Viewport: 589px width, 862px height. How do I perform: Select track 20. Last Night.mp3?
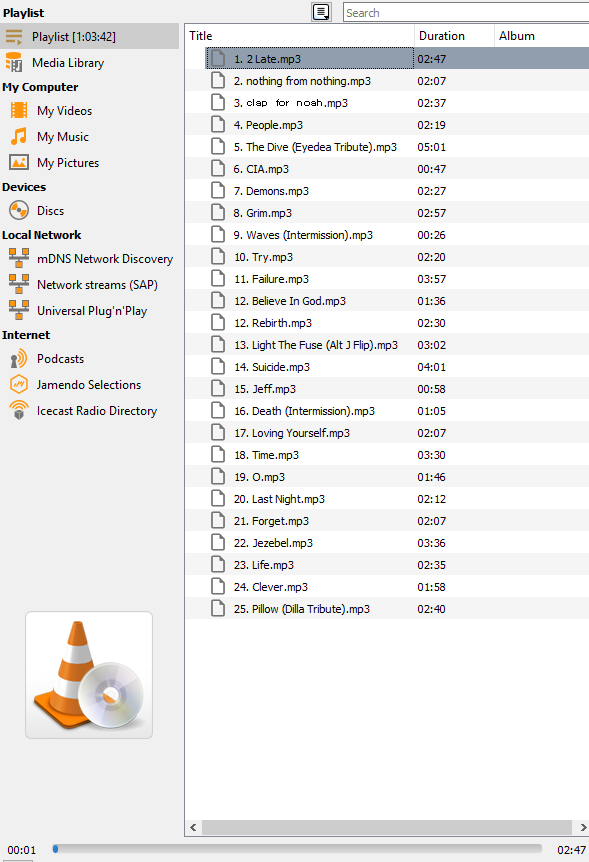387,499
